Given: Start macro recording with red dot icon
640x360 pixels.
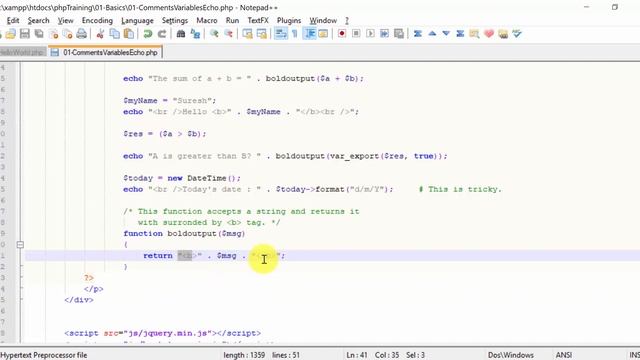Looking at the screenshot, I should pyautogui.click(x=342, y=34).
